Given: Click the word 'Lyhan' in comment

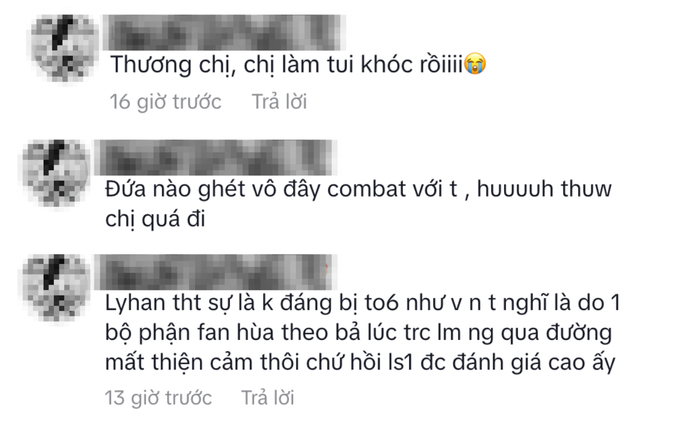Looking at the screenshot, I should tap(136, 303).
